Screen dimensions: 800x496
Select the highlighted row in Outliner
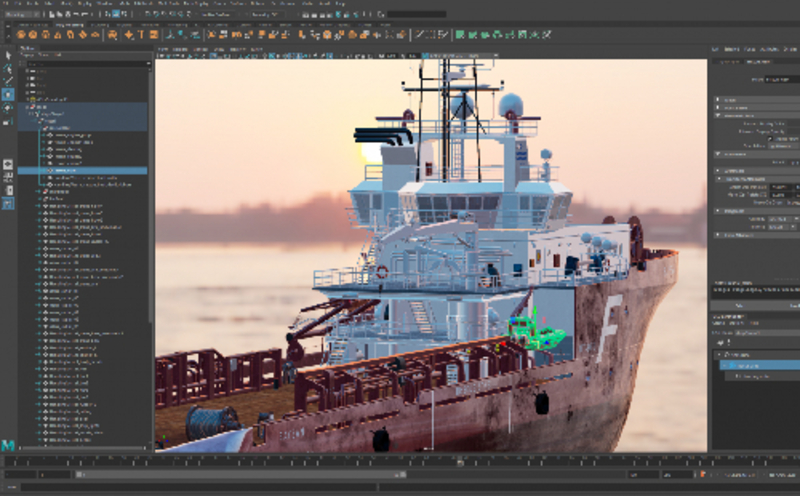click(83, 170)
